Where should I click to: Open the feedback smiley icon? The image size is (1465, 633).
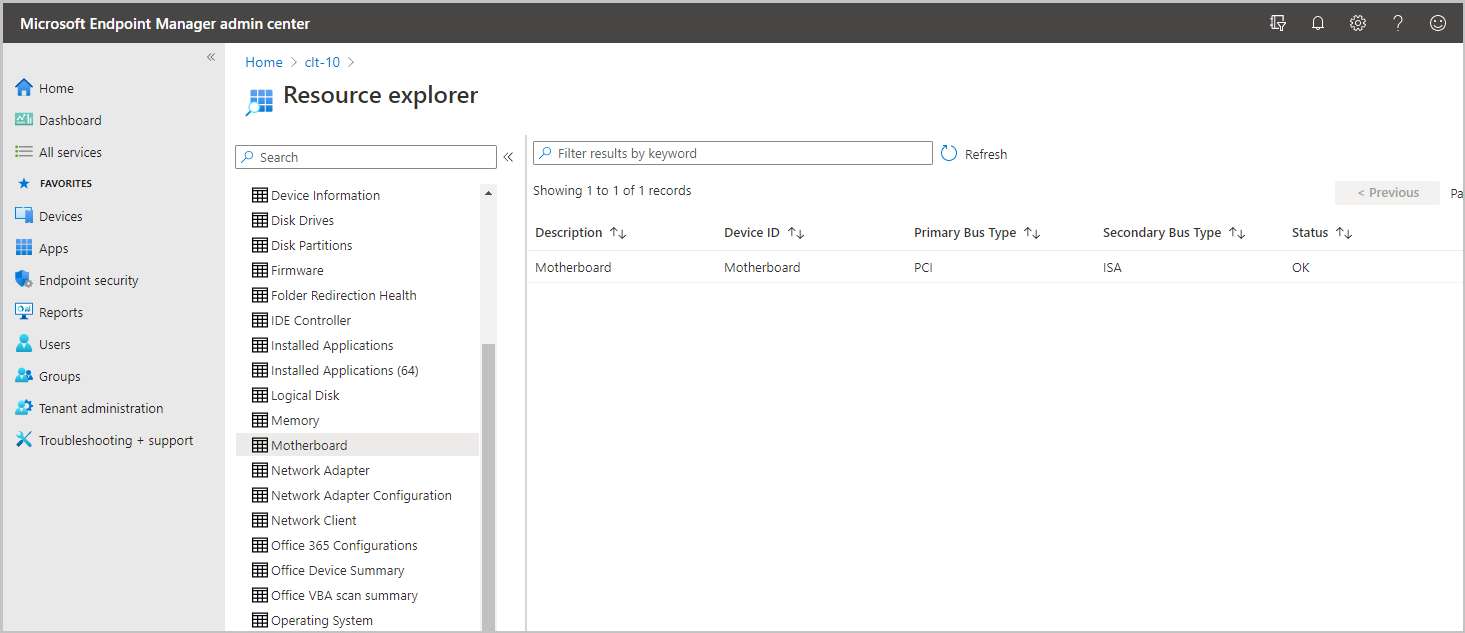(x=1438, y=23)
